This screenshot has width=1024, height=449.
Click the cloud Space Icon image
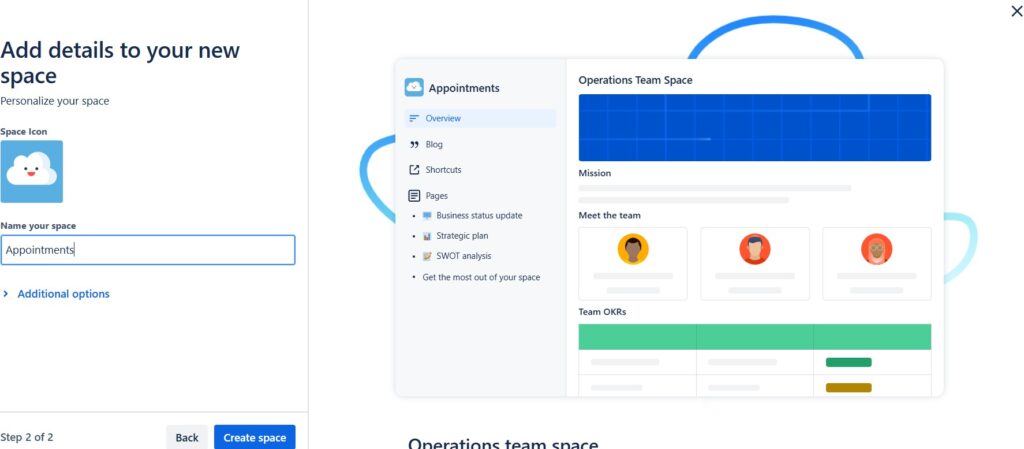tap(31, 171)
